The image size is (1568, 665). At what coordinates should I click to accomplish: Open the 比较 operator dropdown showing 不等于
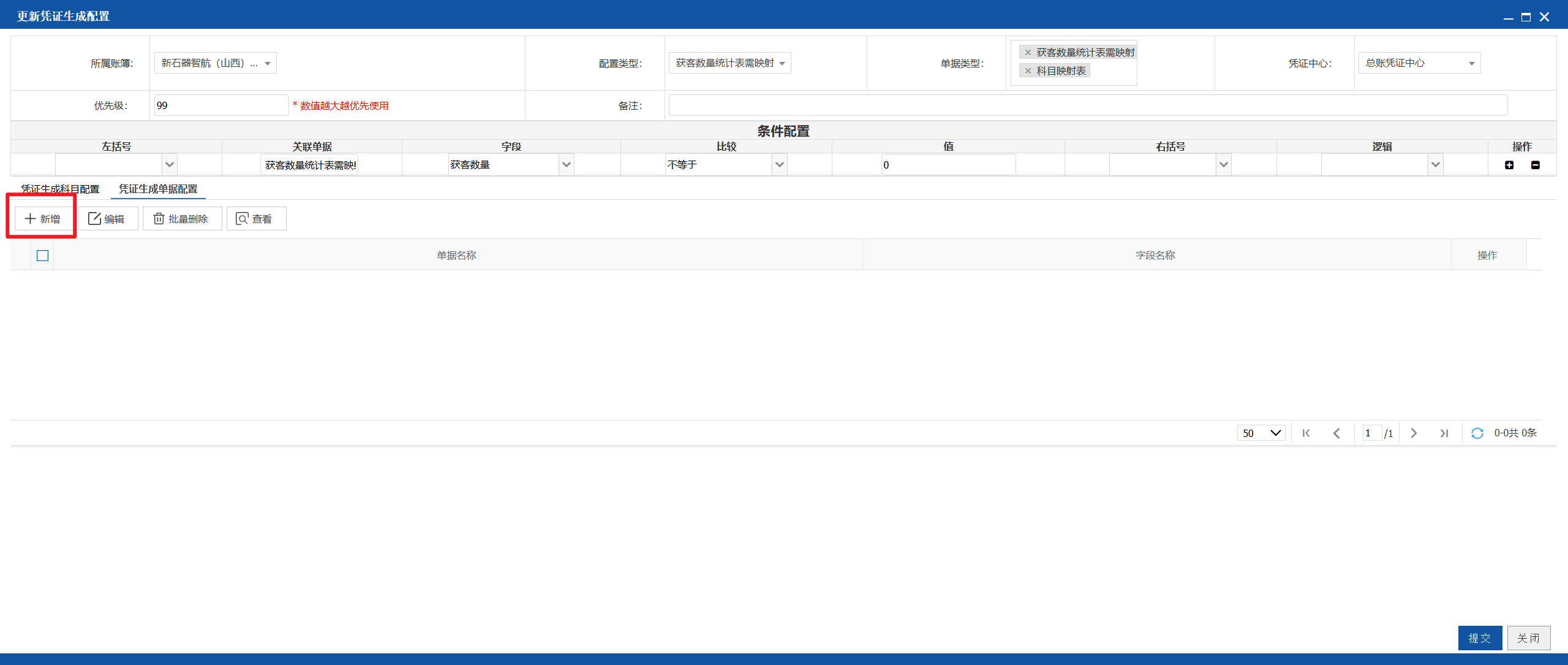tap(726, 165)
